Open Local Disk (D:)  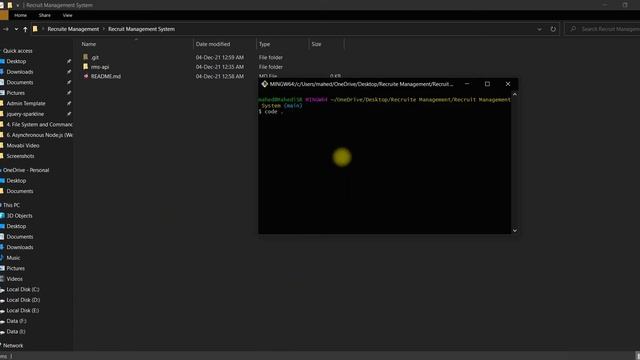click(23, 300)
